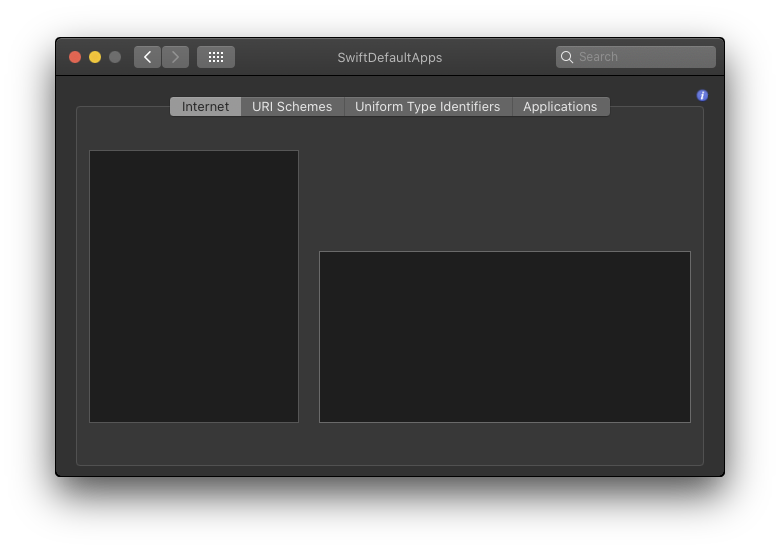The image size is (780, 550).
Task: Click the magnifying glass search icon
Action: point(567,57)
